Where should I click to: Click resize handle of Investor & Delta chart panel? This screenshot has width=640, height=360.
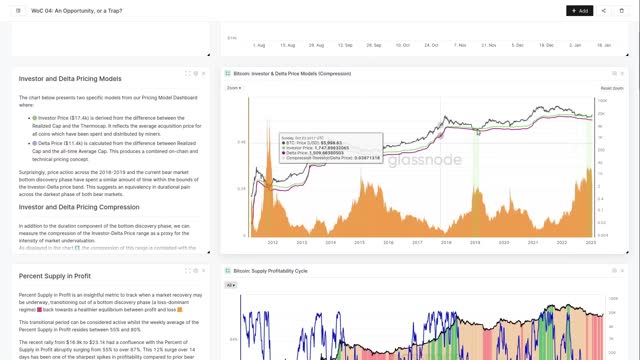click(627, 253)
